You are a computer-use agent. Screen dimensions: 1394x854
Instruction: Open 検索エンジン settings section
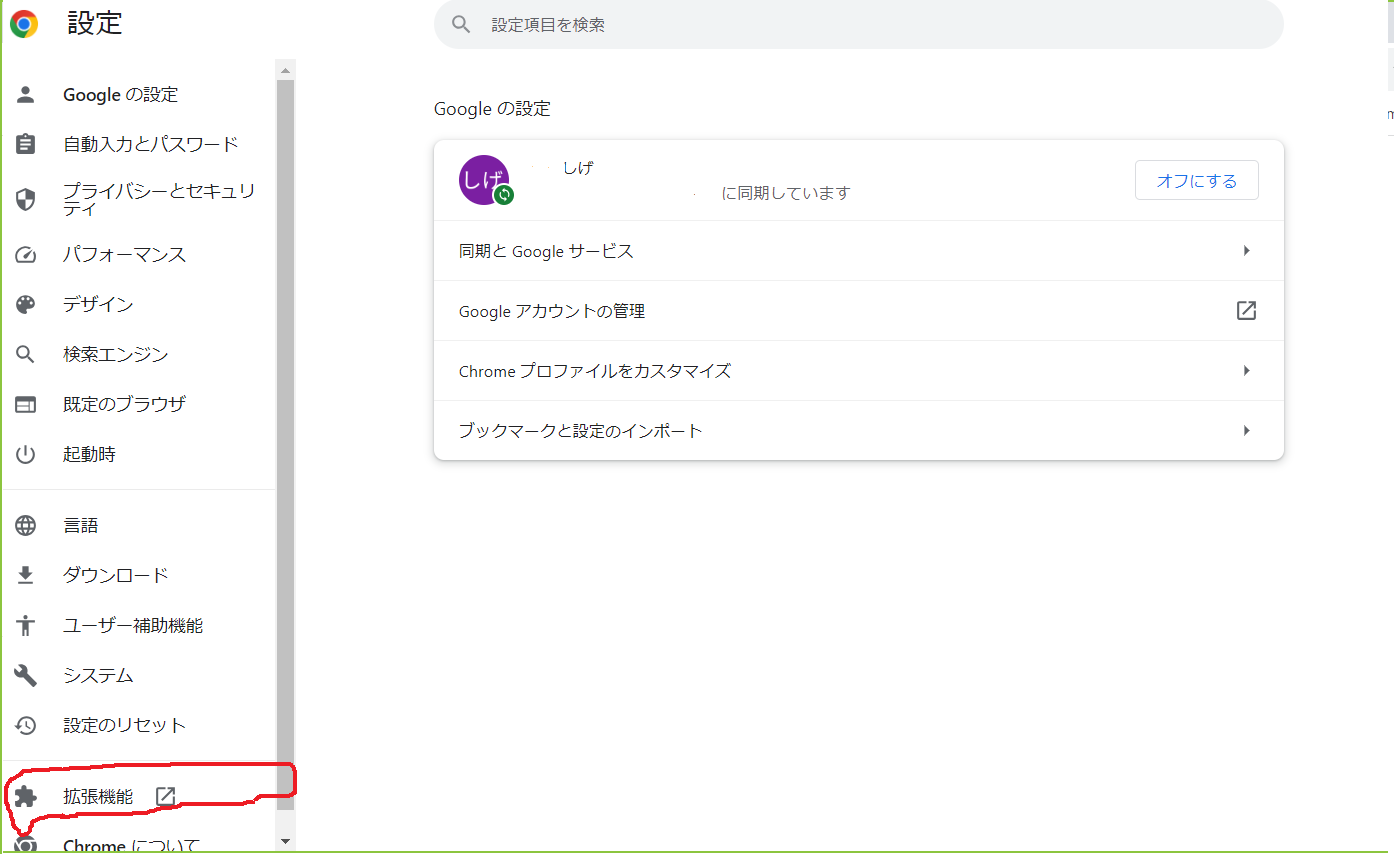coord(115,355)
